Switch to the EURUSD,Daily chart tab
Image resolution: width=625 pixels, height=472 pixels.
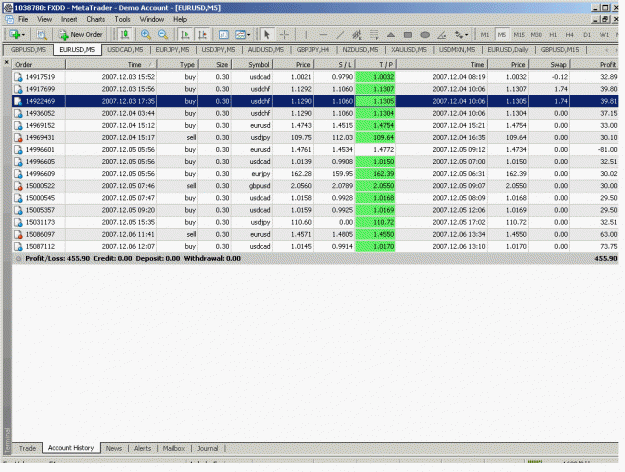point(508,49)
